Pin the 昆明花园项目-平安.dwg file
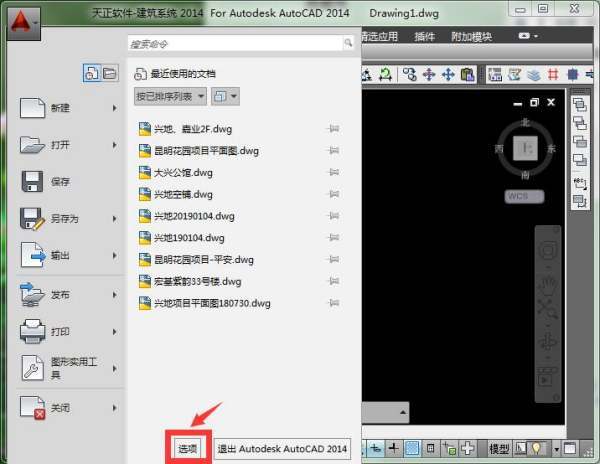This screenshot has height=464, width=600. pos(334,259)
